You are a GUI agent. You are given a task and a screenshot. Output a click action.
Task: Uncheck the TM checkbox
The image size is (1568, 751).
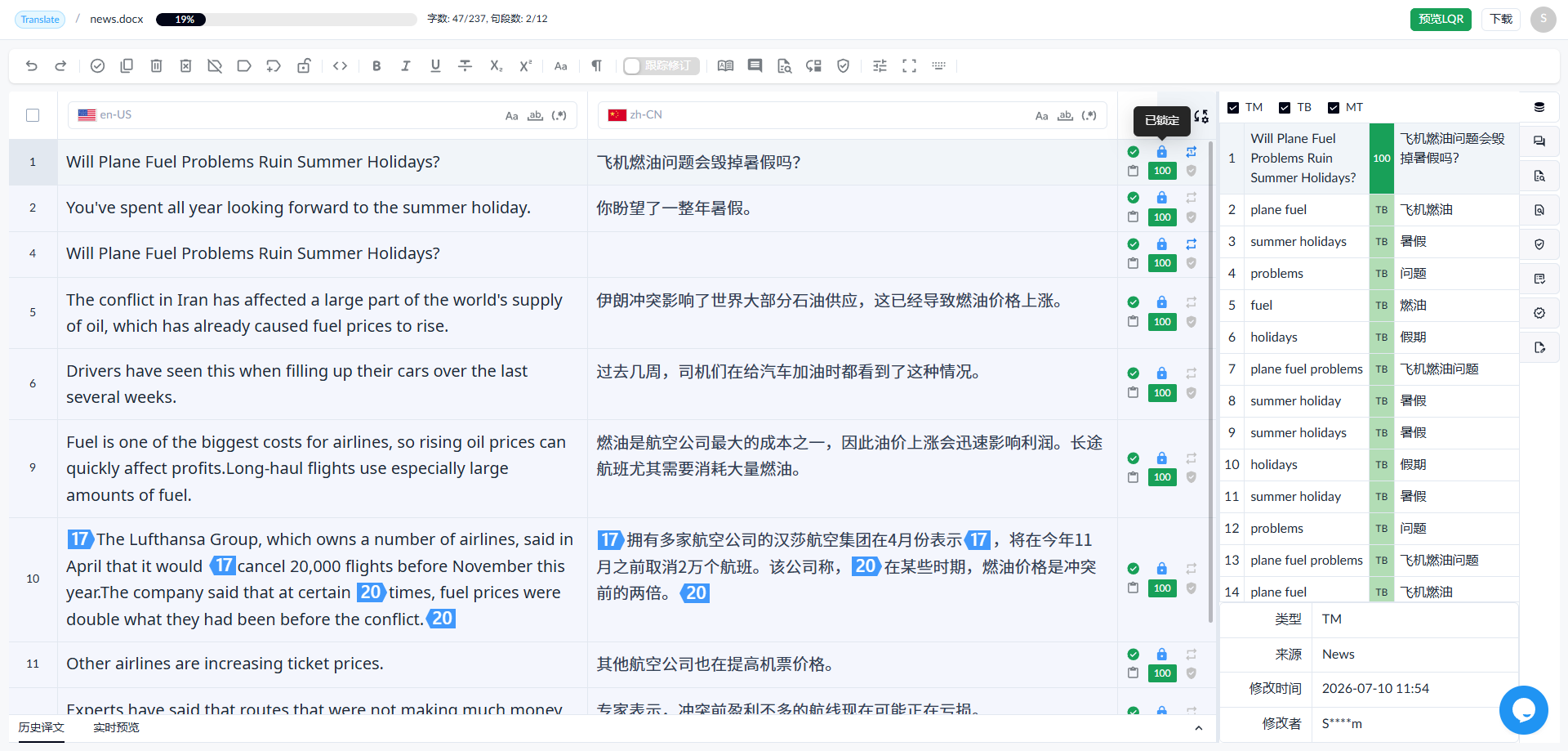[x=1233, y=108]
